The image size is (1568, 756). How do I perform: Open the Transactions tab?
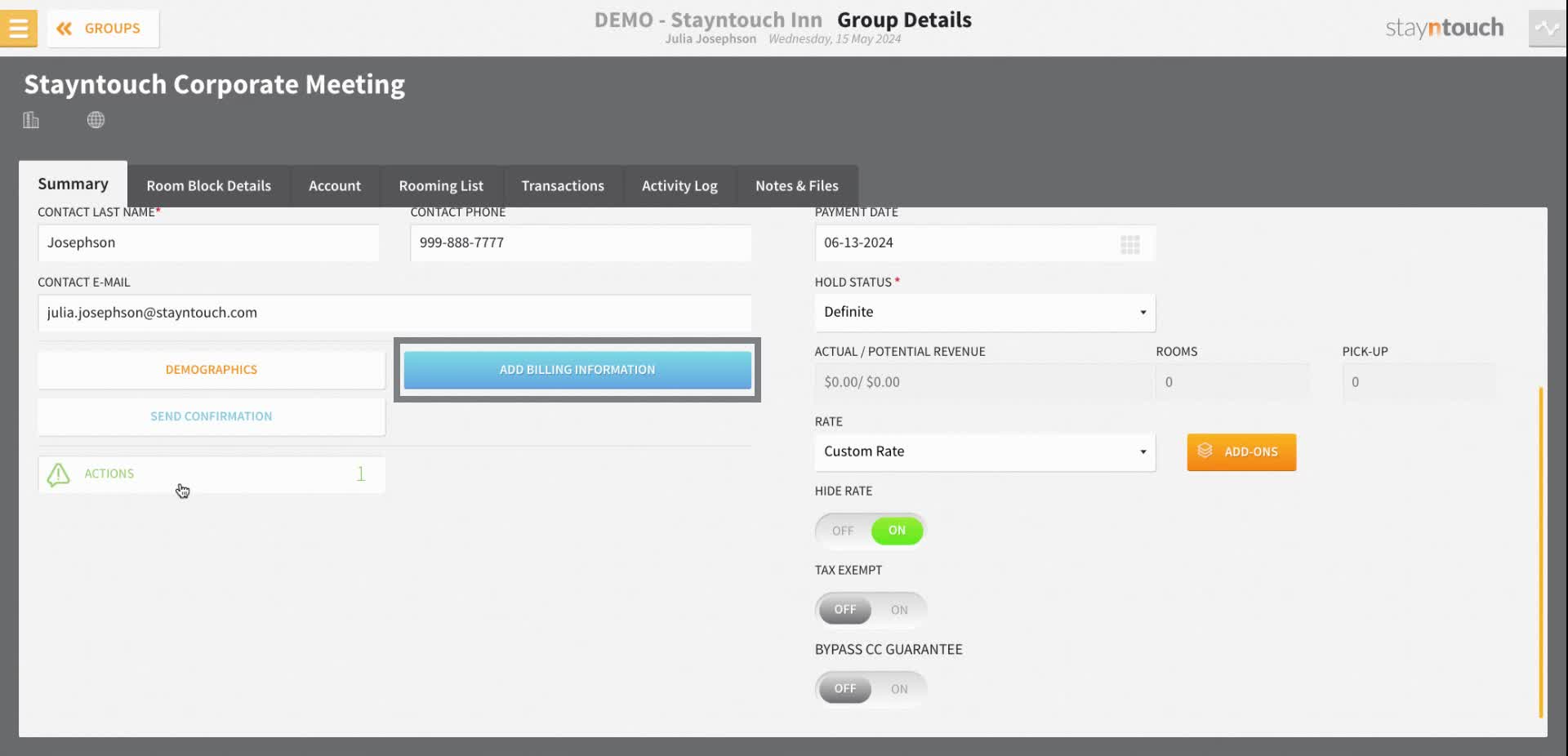[x=563, y=186]
